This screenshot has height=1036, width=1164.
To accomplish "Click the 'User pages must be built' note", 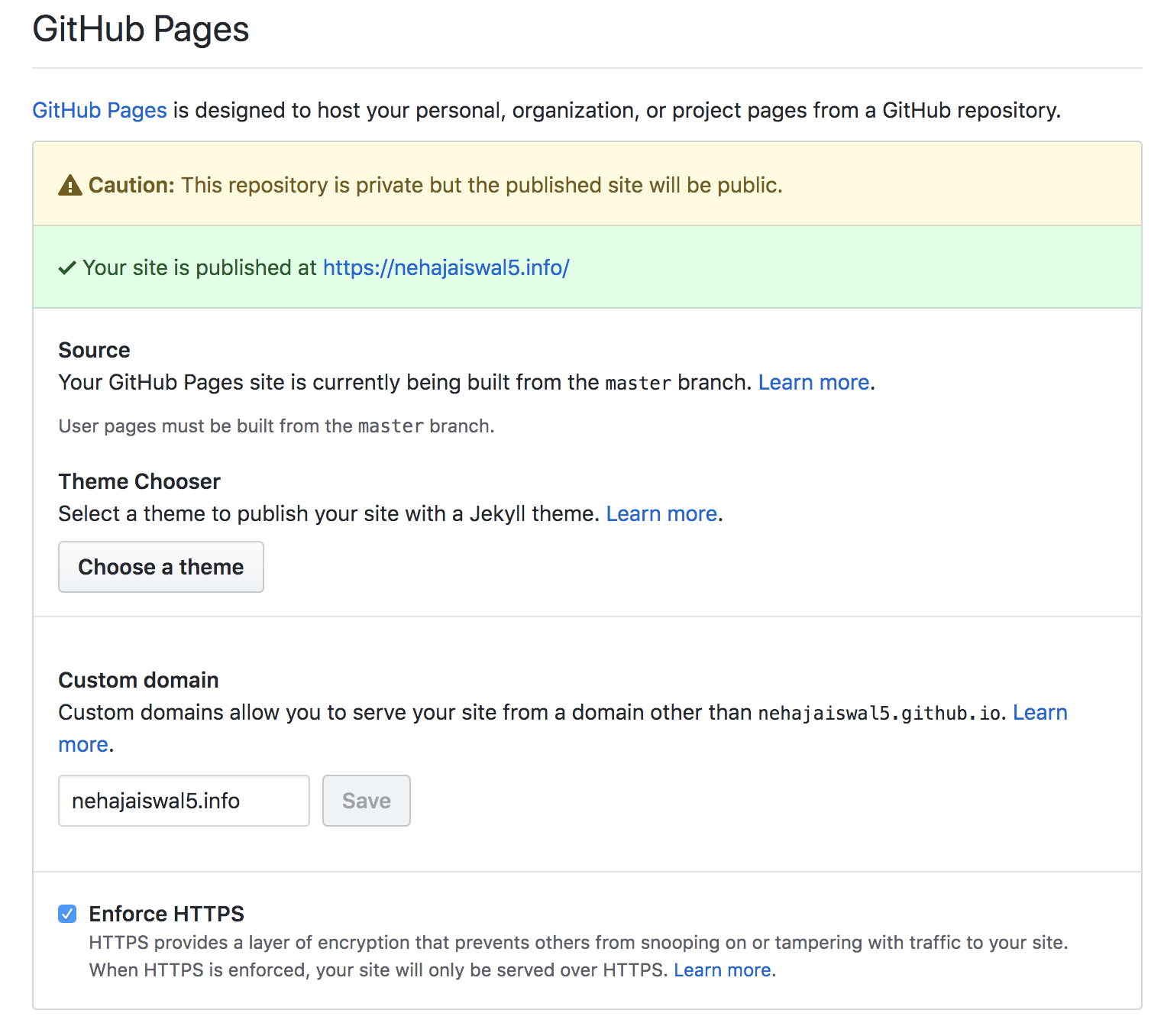I will (x=276, y=426).
